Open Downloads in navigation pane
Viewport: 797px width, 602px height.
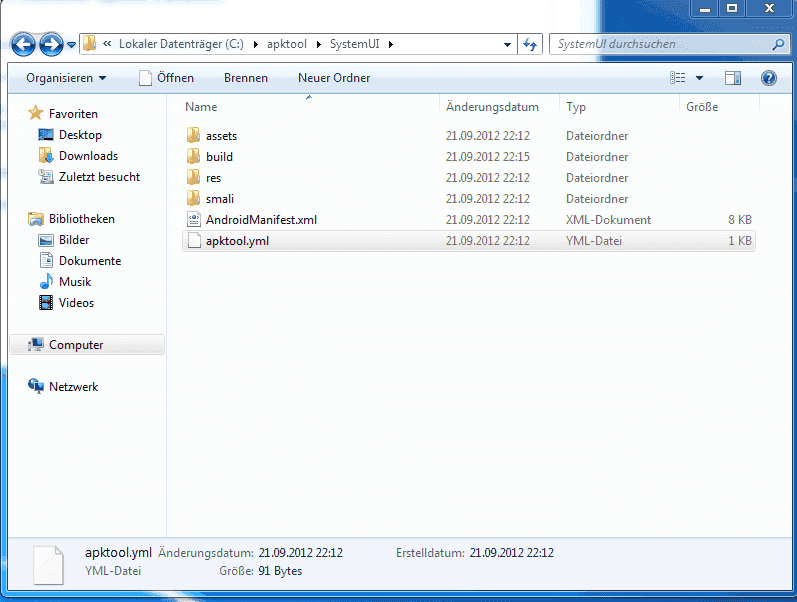[88, 156]
